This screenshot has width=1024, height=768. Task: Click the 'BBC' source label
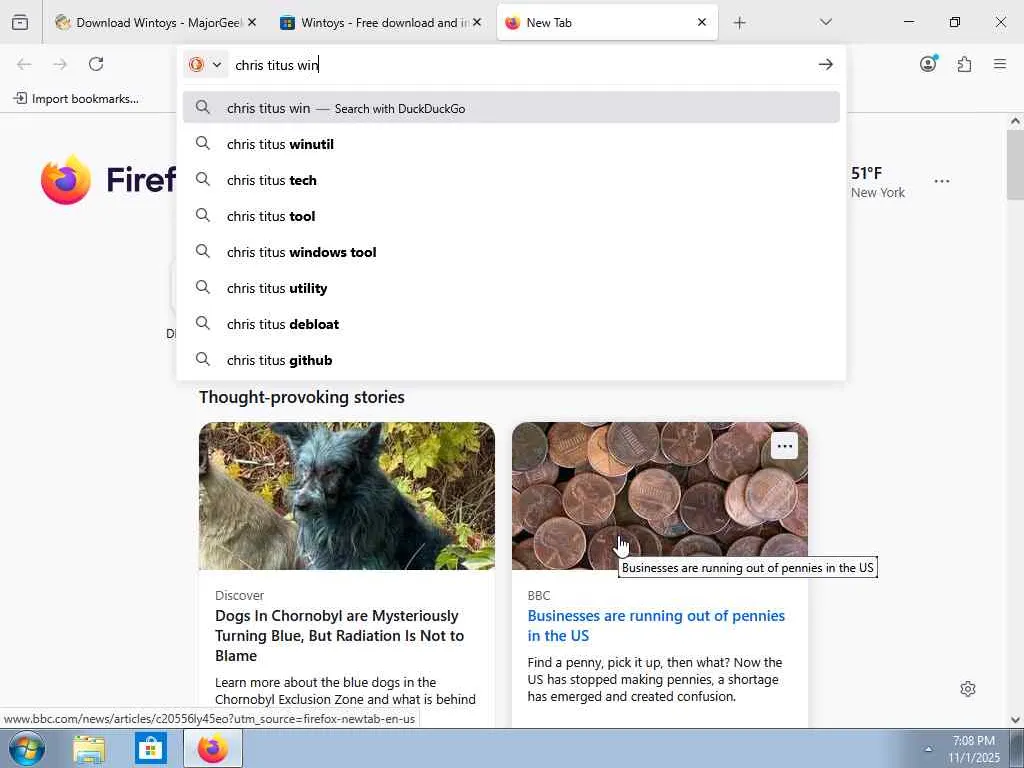click(x=539, y=596)
